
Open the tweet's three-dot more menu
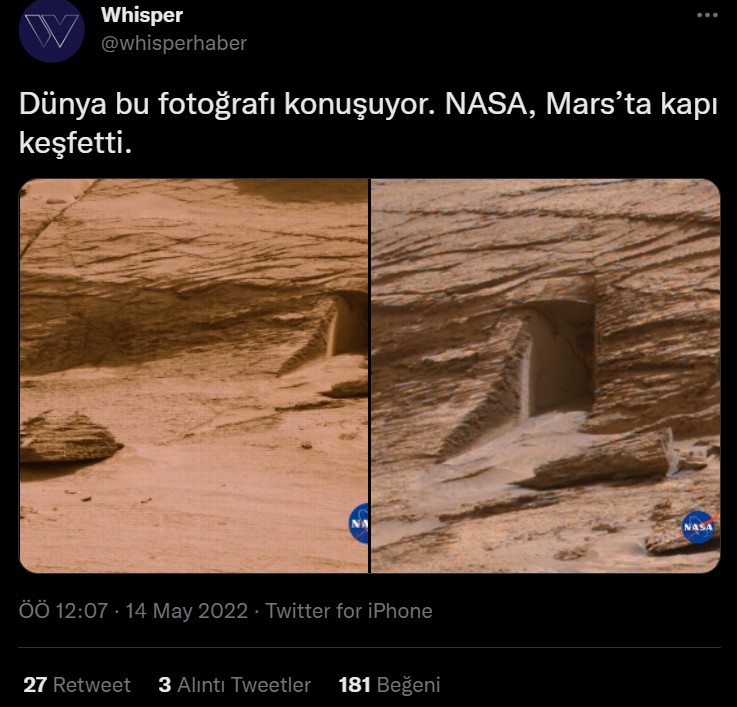pos(706,16)
